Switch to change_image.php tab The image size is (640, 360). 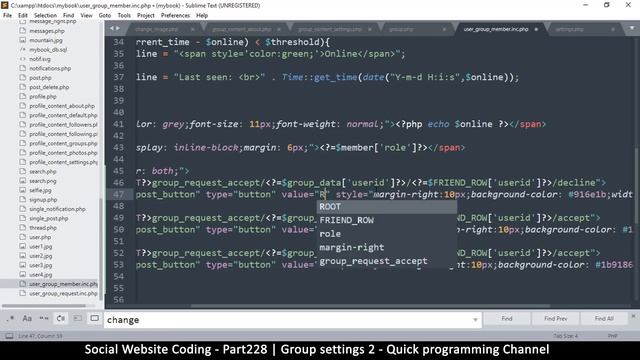tap(156, 29)
